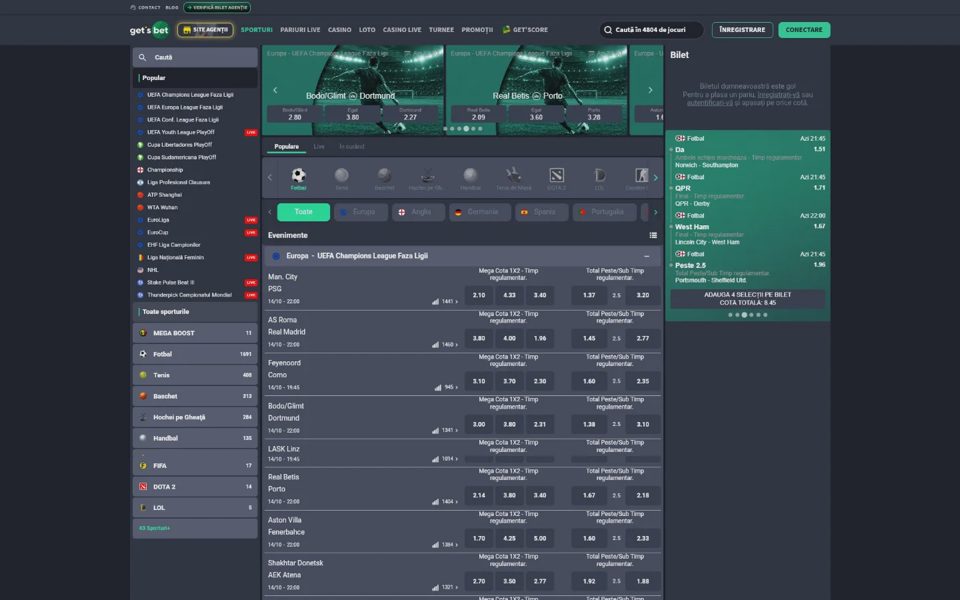Click the magnifier icon in the top game search
This screenshot has height=600, width=960.
[608, 30]
